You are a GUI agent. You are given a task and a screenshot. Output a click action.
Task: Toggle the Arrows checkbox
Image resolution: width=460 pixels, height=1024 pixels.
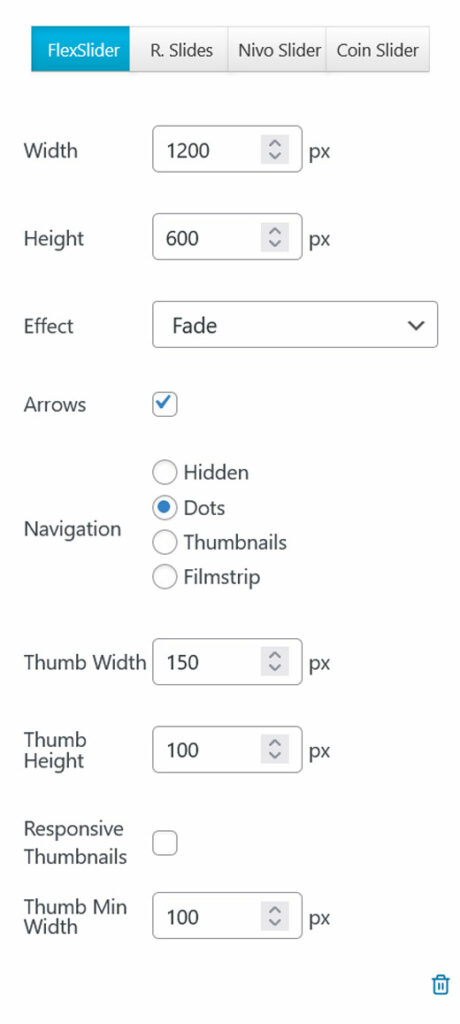[x=165, y=404]
